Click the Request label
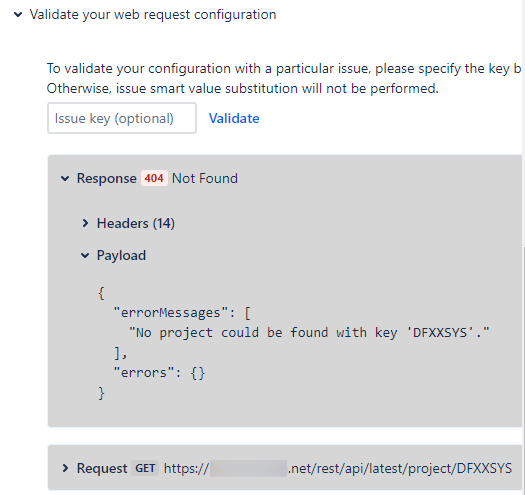The width and height of the screenshot is (525, 495). (x=102, y=468)
